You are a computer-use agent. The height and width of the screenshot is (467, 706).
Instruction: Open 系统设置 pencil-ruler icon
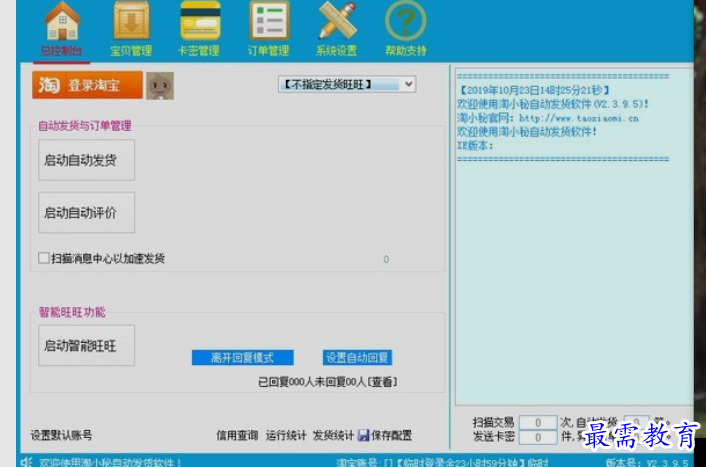(x=337, y=21)
